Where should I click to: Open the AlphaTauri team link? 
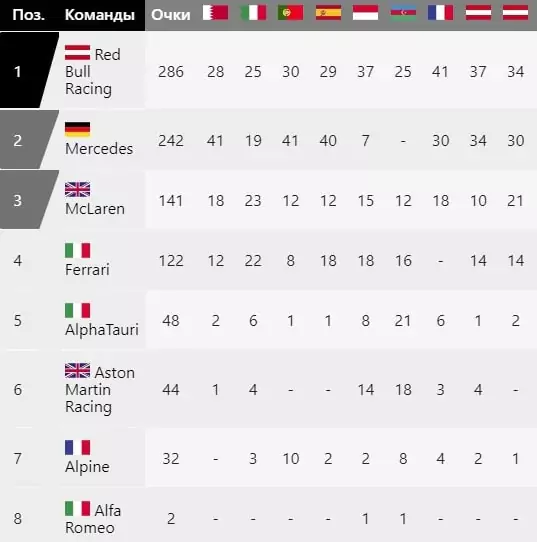point(102,330)
